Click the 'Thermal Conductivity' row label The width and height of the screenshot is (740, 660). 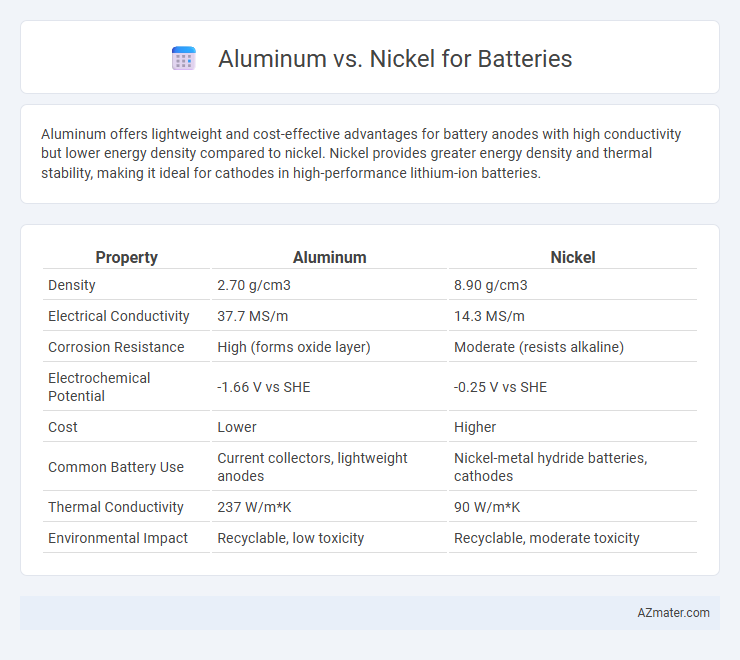tap(116, 507)
